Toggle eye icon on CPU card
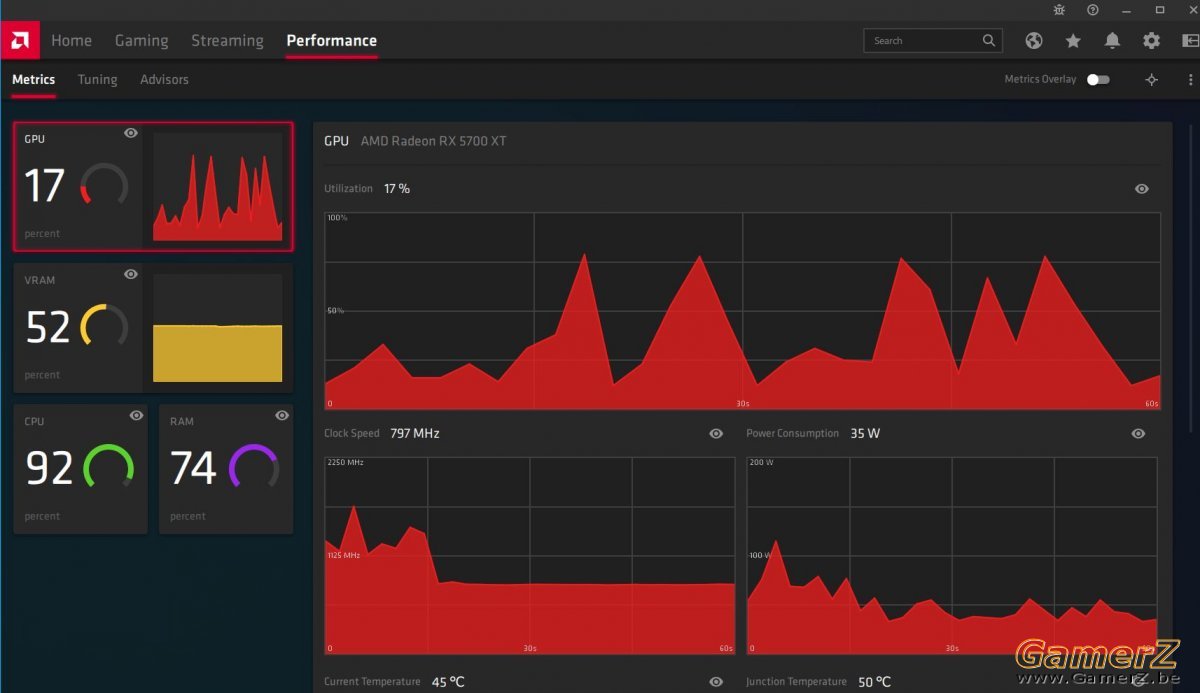1200x693 pixels. [137, 415]
